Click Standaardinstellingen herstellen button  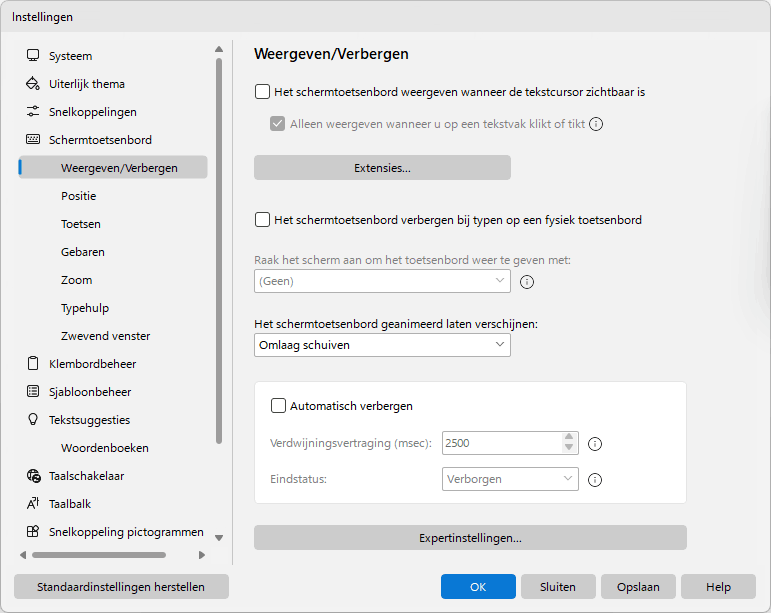[x=121, y=586]
